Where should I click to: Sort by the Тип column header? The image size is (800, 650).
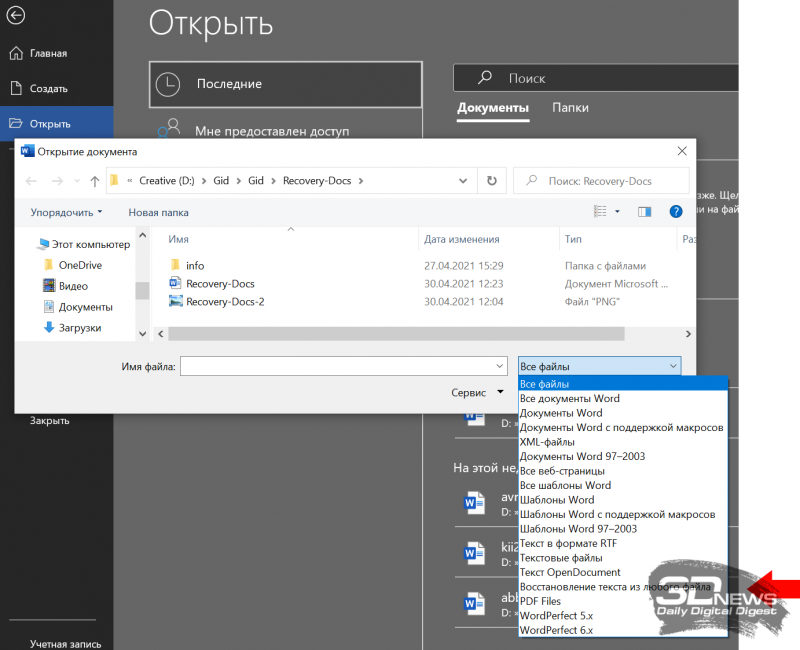tap(573, 239)
